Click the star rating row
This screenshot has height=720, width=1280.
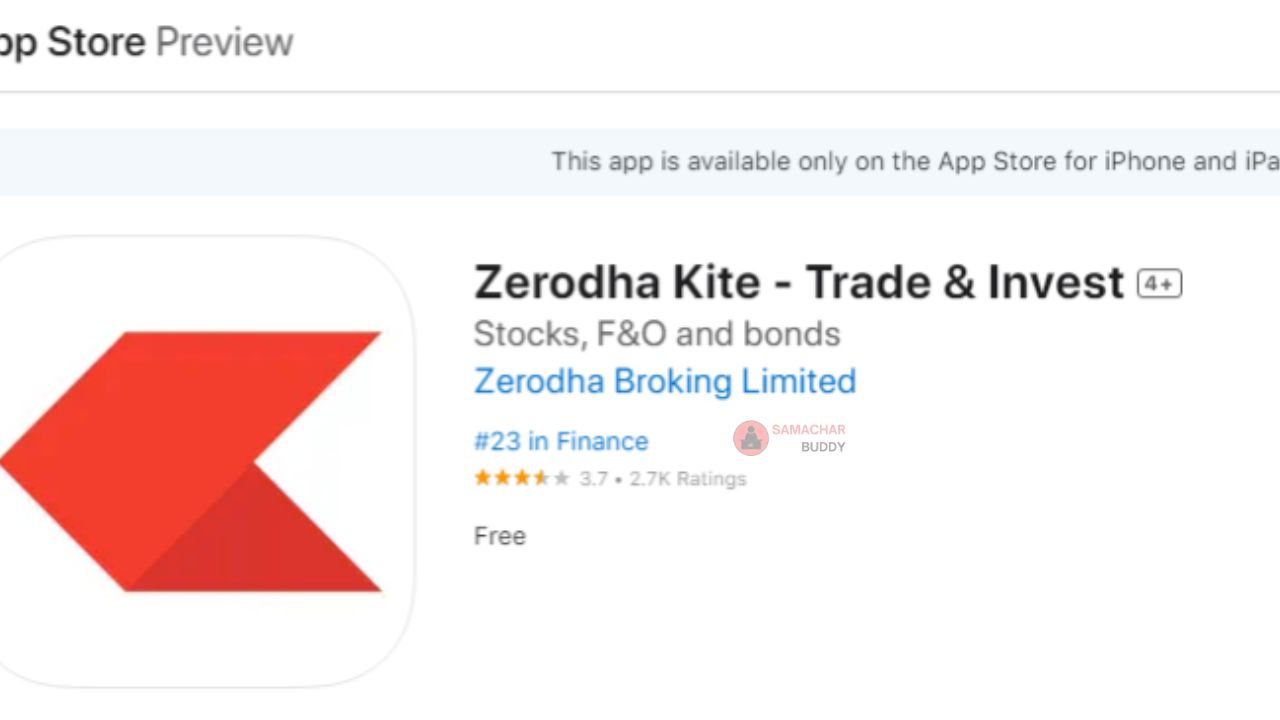pos(520,478)
